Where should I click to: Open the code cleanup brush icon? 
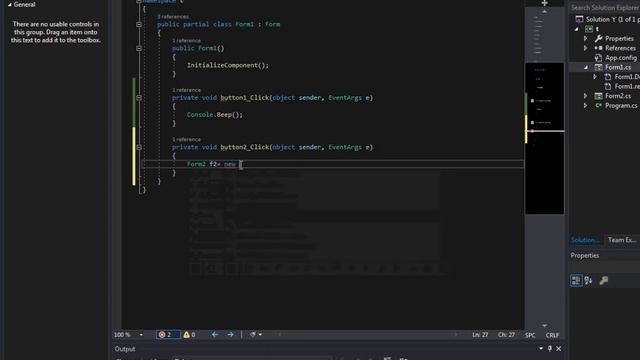pos(253,335)
